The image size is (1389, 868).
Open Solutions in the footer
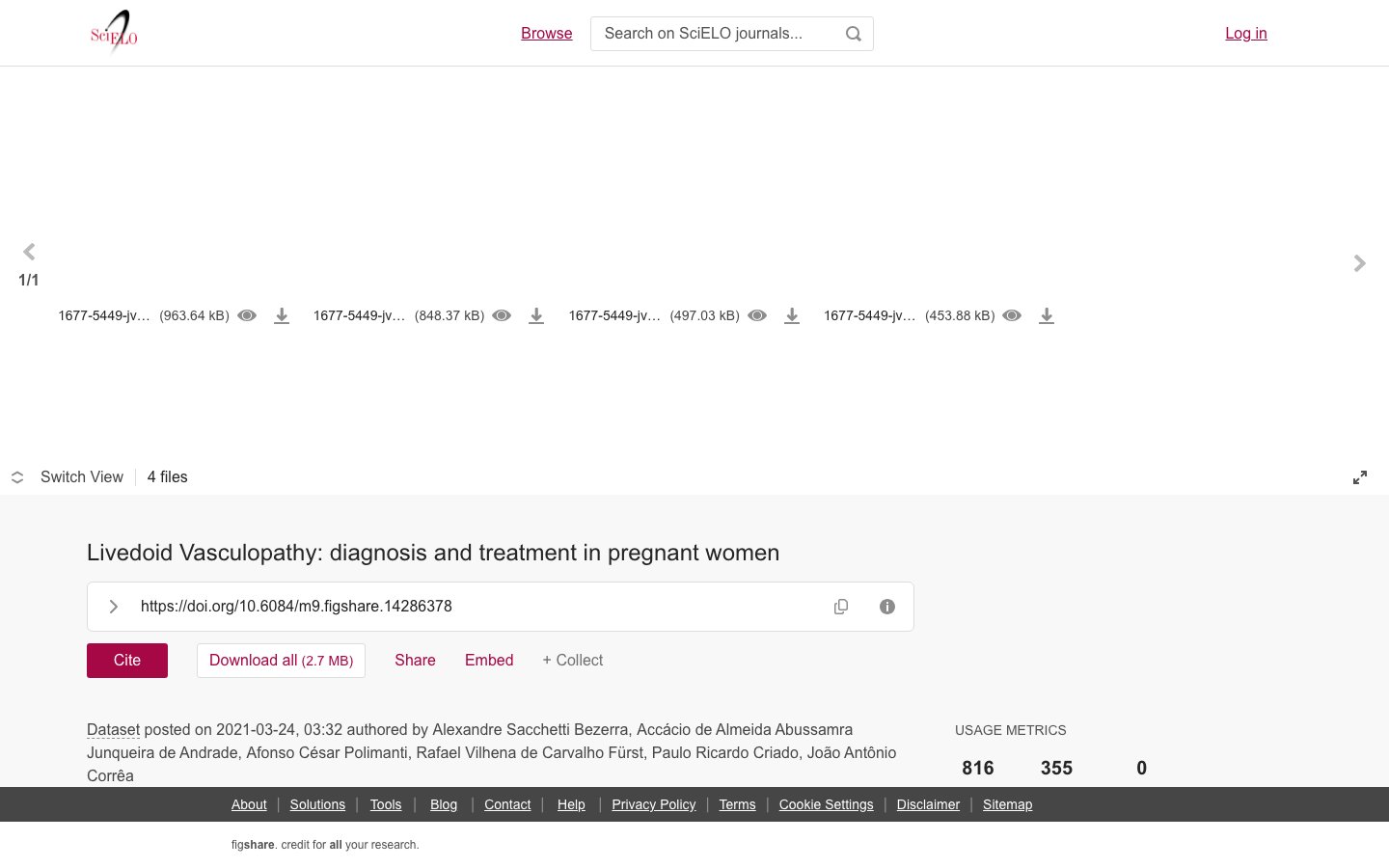point(317,804)
